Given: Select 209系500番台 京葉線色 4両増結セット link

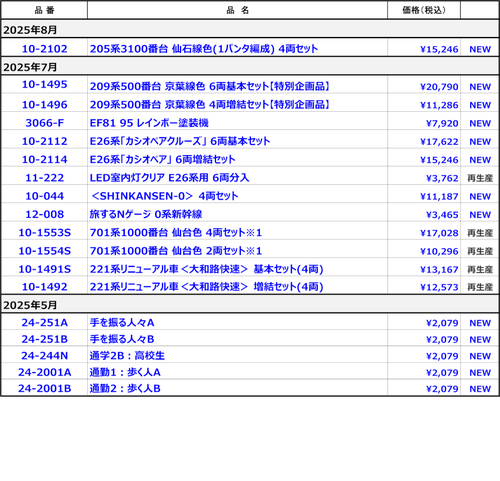Looking at the screenshot, I should tap(210, 105).
